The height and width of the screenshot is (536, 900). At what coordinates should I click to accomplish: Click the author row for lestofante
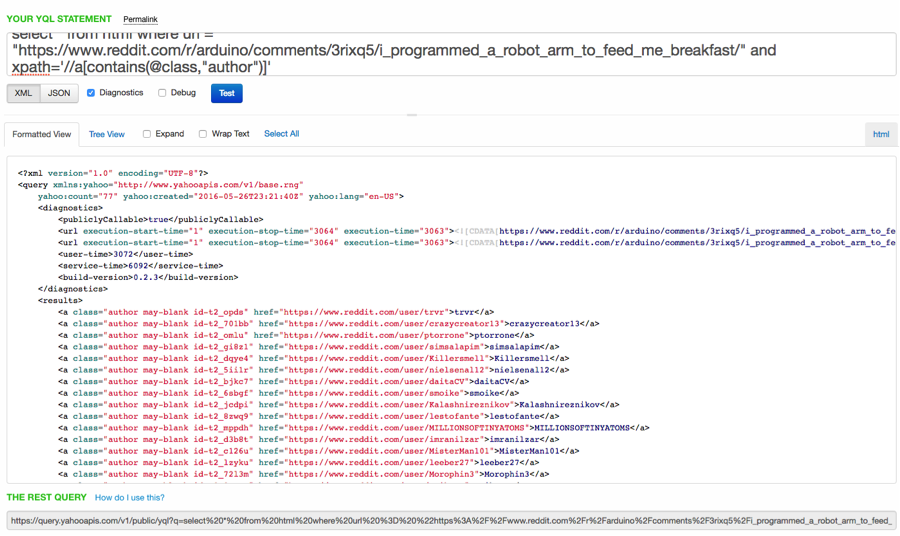309,416
